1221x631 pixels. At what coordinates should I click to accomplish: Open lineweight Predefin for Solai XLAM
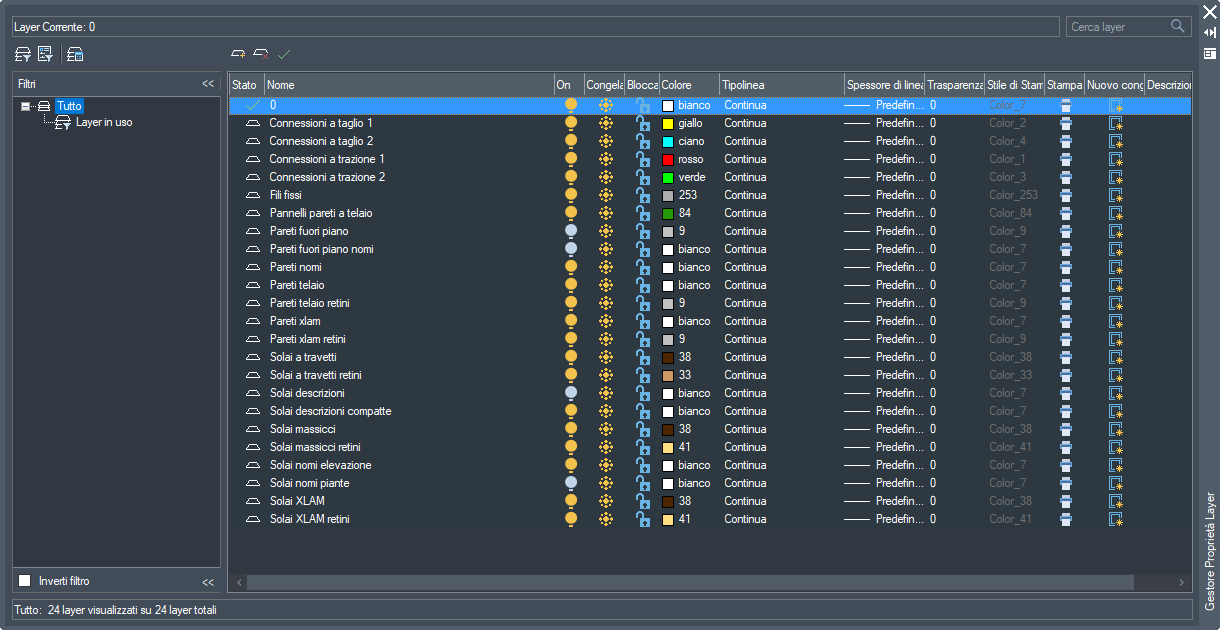[884, 501]
